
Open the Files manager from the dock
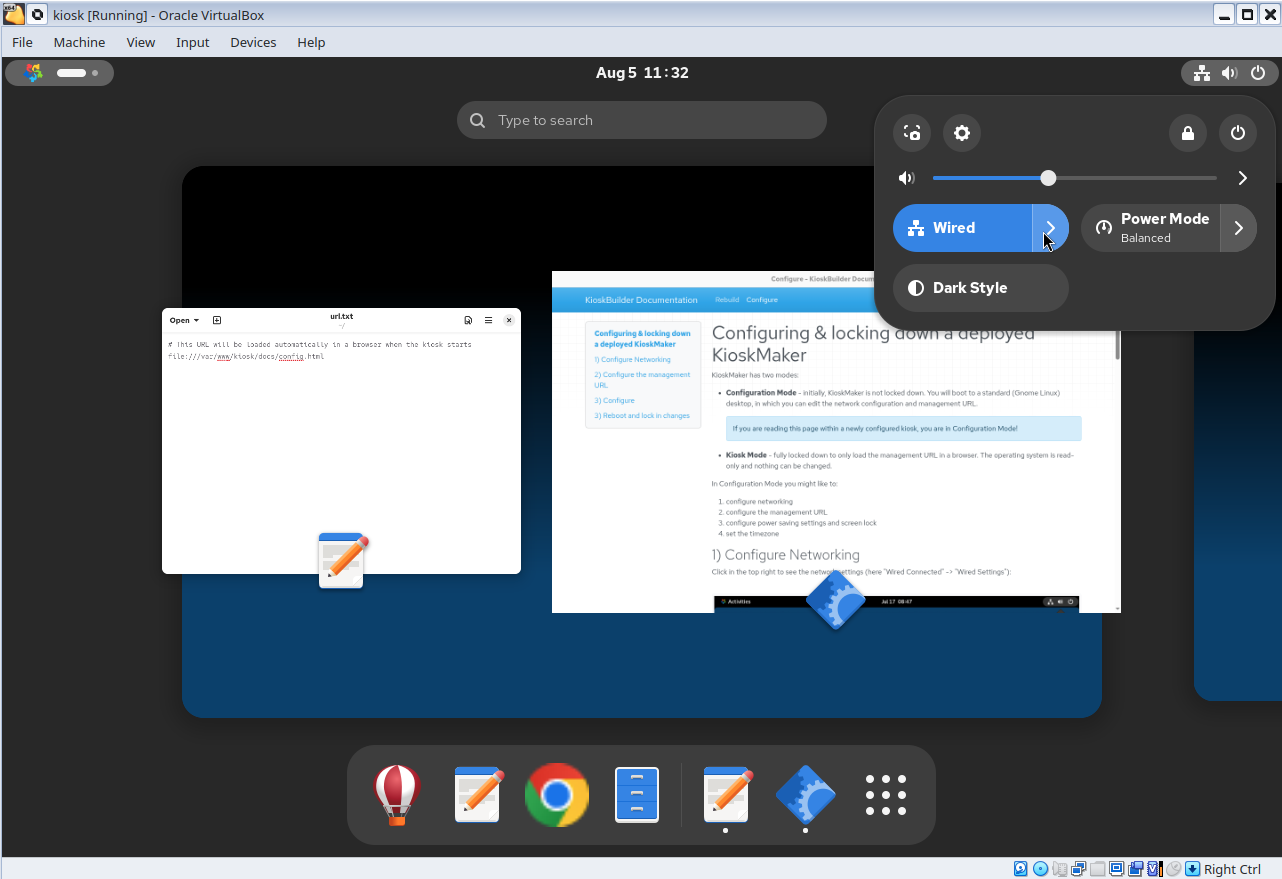coord(637,795)
